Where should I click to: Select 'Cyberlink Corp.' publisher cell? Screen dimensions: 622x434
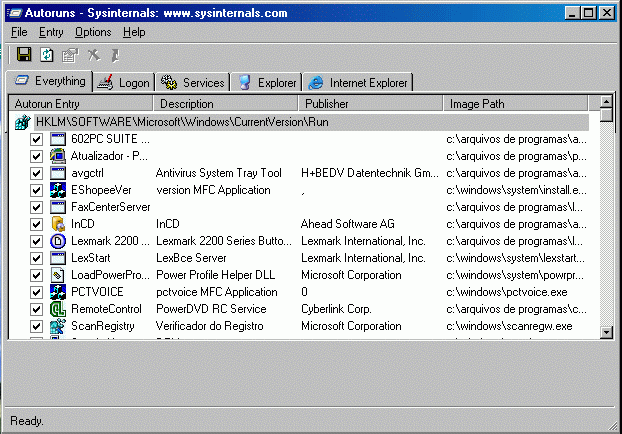click(336, 309)
